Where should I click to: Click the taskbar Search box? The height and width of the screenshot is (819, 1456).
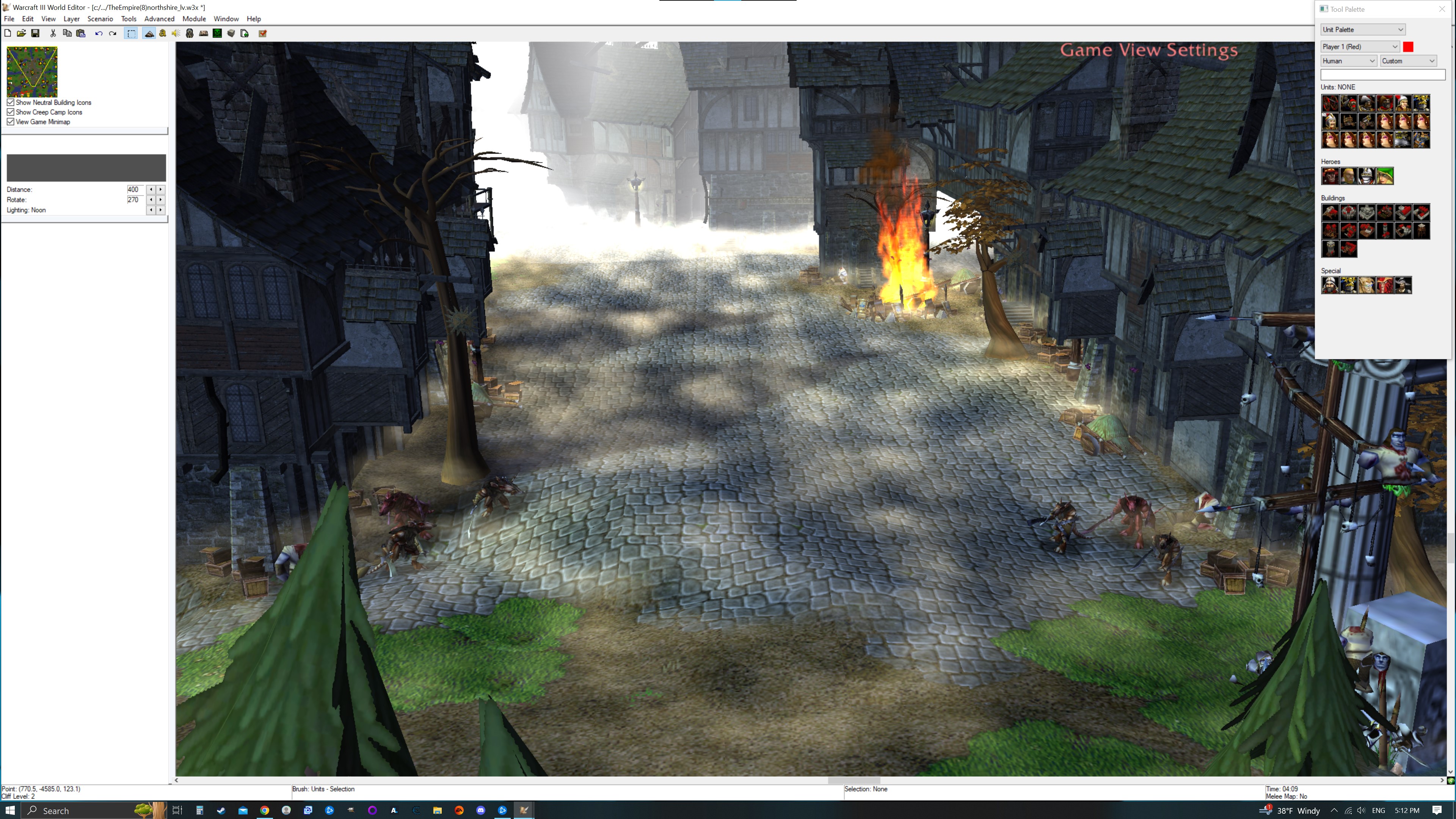pyautogui.click(x=94, y=810)
